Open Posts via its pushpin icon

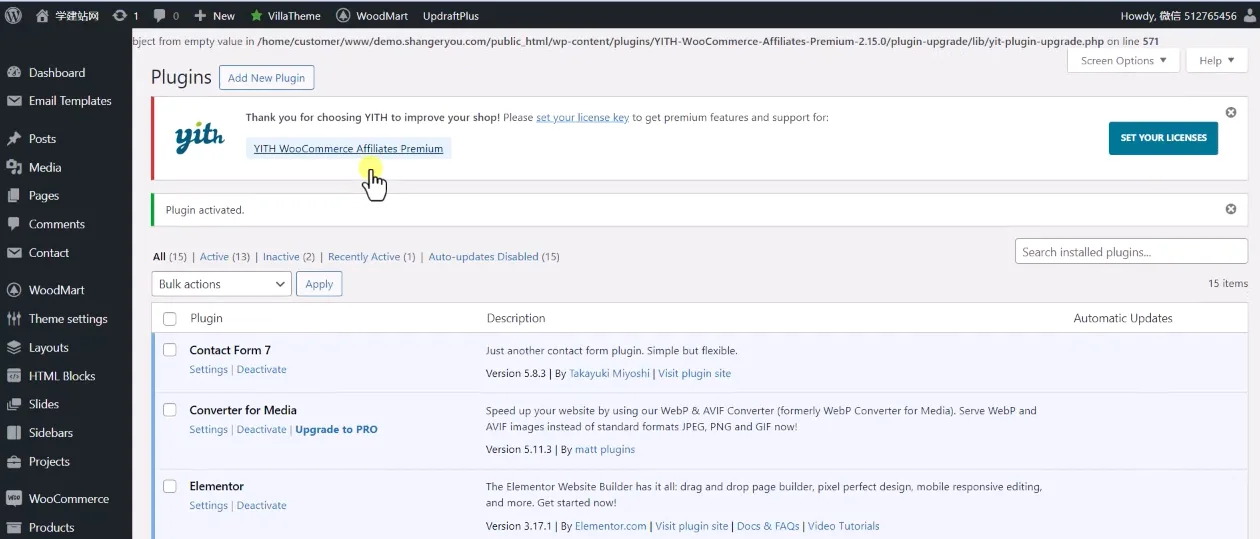coord(14,139)
